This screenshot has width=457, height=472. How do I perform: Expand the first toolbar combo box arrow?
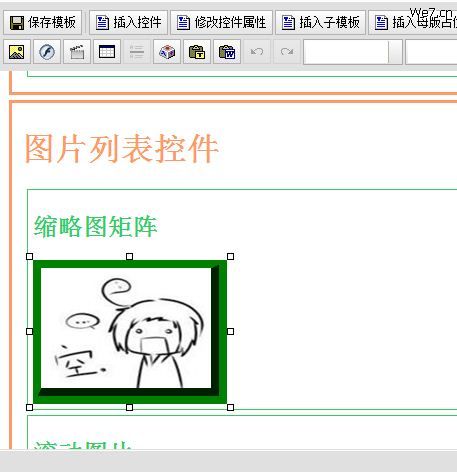pyautogui.click(x=395, y=52)
